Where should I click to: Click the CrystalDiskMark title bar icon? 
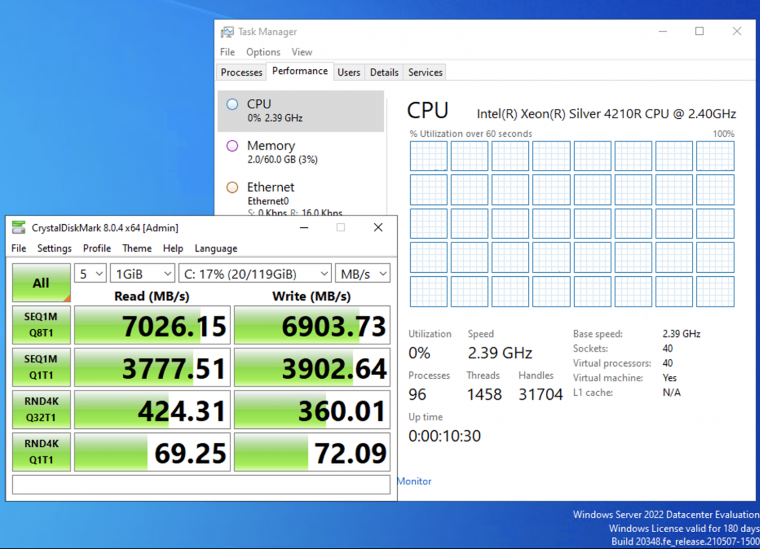coord(19,227)
